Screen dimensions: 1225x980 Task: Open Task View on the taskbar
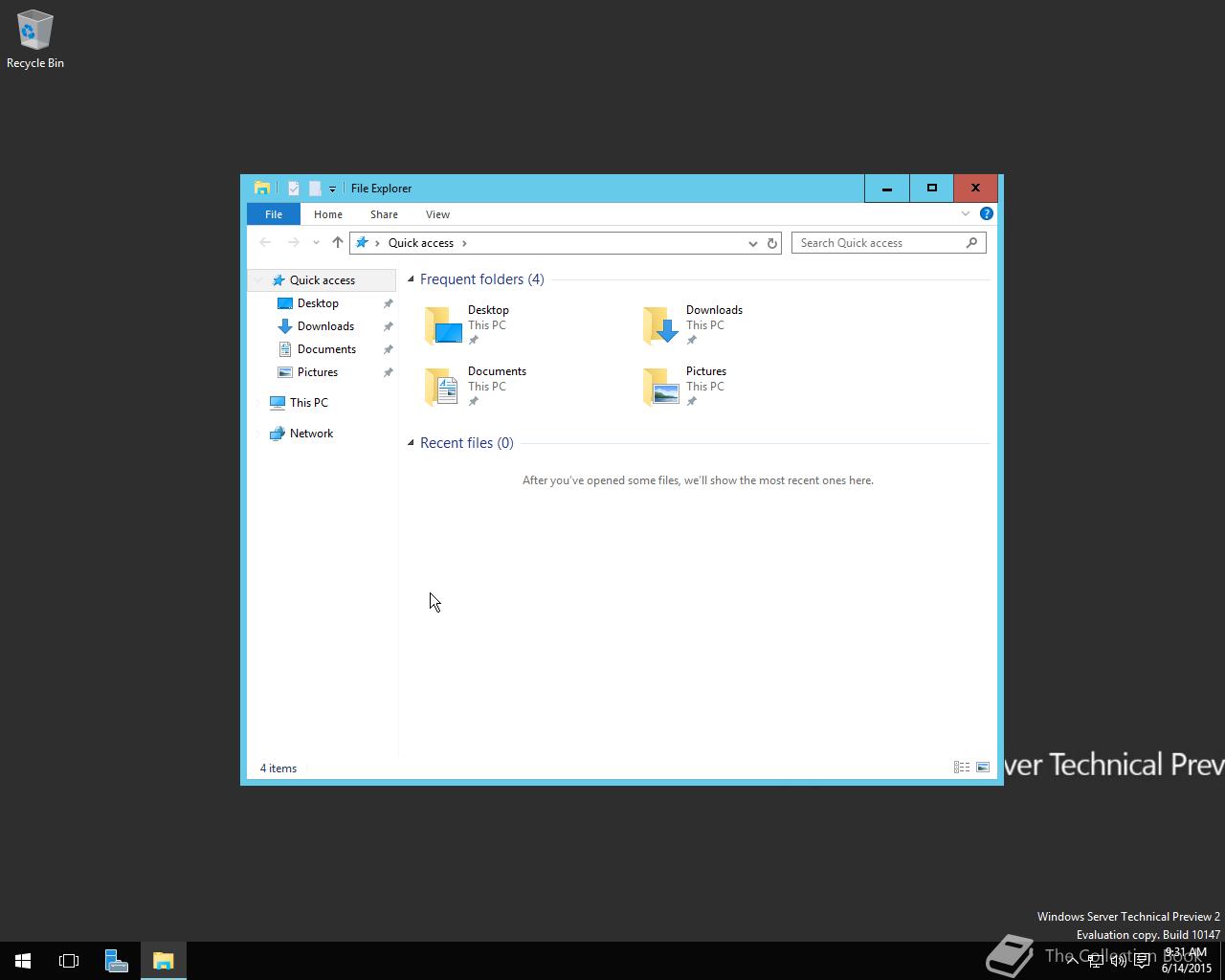69,961
